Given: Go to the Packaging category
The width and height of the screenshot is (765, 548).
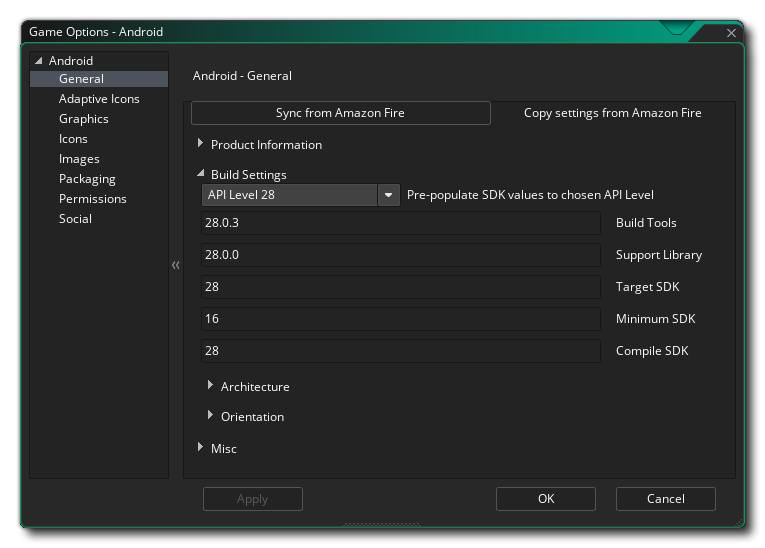Looking at the screenshot, I should tap(87, 179).
